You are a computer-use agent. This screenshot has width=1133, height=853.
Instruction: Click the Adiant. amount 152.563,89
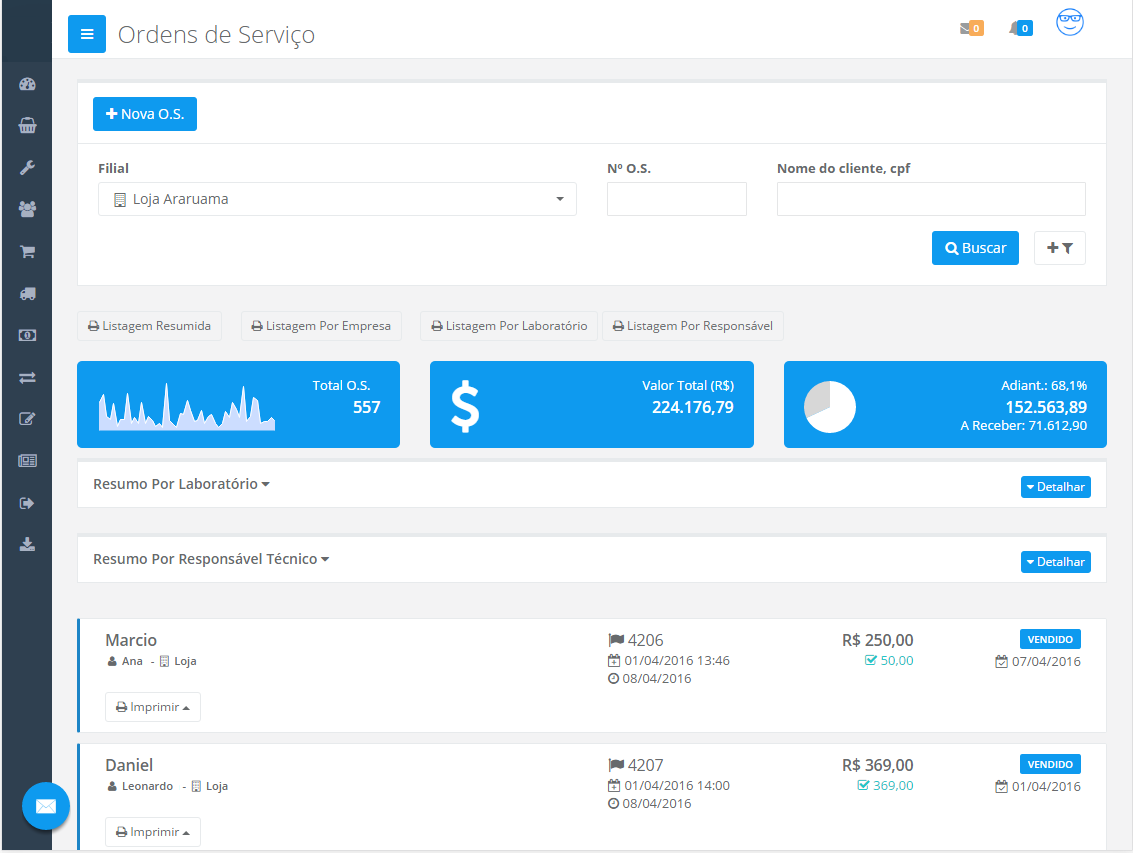pyautogui.click(x=1046, y=408)
